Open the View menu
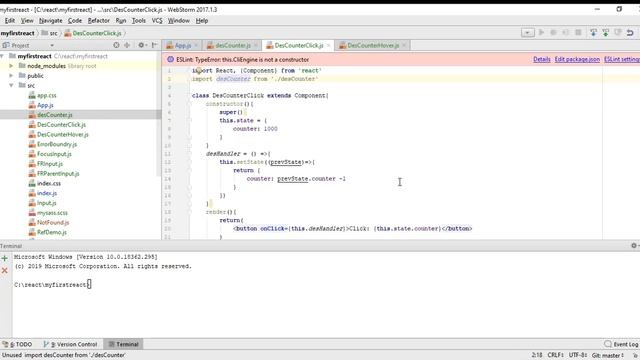 (27, 20)
